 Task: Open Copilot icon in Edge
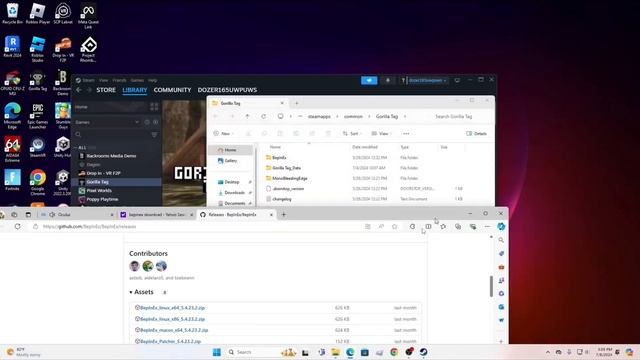(x=501, y=226)
